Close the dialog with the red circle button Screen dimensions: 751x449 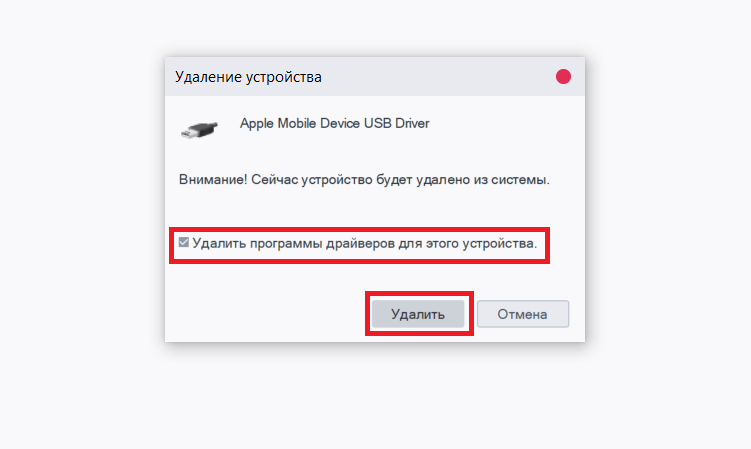click(x=563, y=76)
